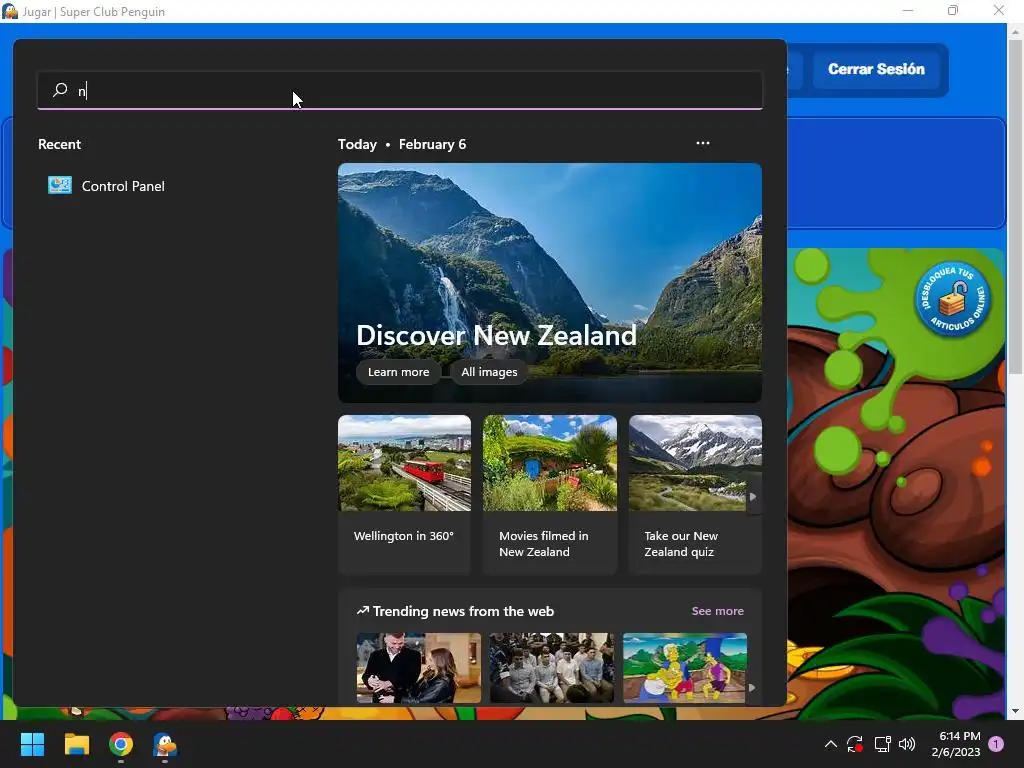Click next arrow on trending news row
Screen dimensions: 1024x768
tap(752, 687)
